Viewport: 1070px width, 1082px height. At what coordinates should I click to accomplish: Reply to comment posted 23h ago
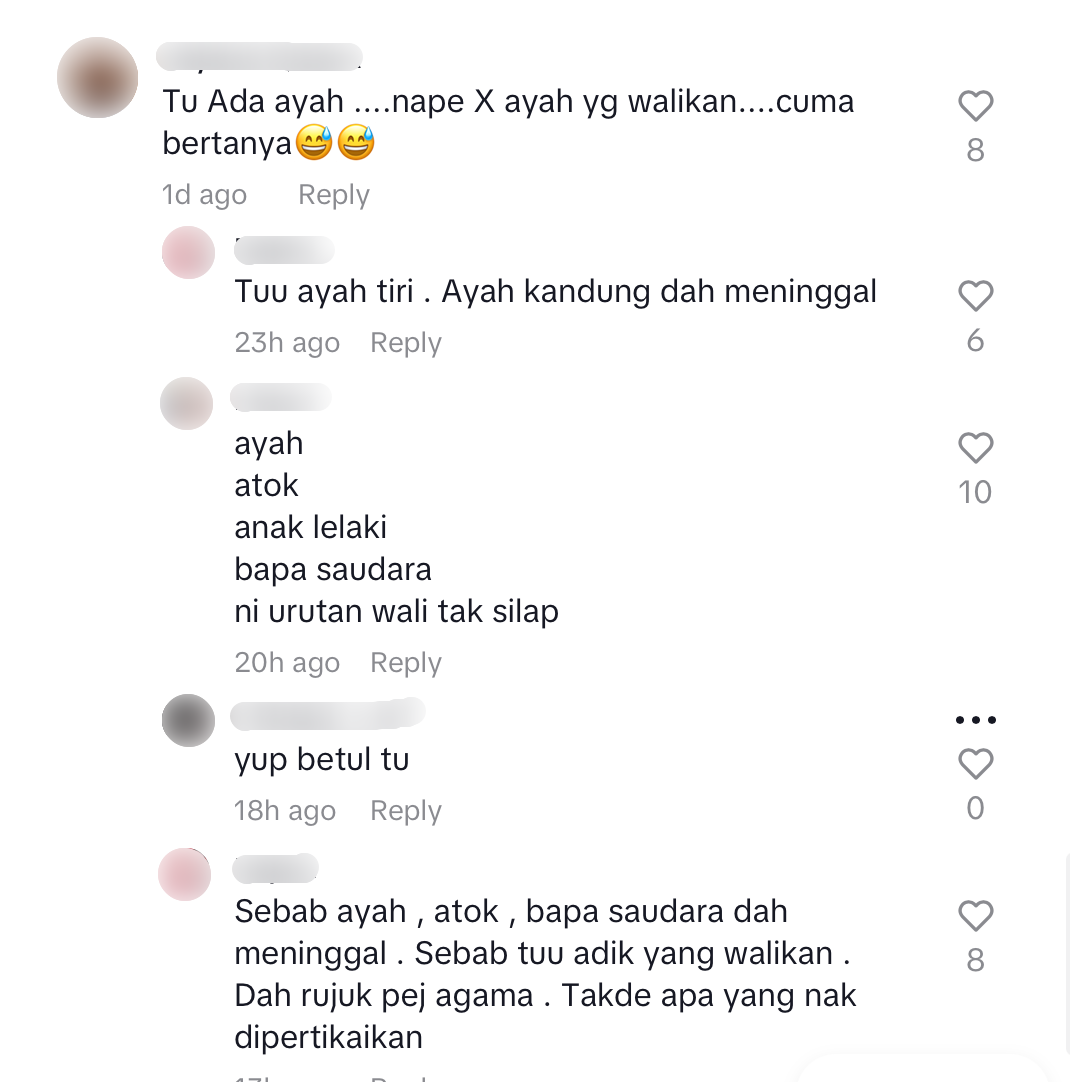(406, 343)
